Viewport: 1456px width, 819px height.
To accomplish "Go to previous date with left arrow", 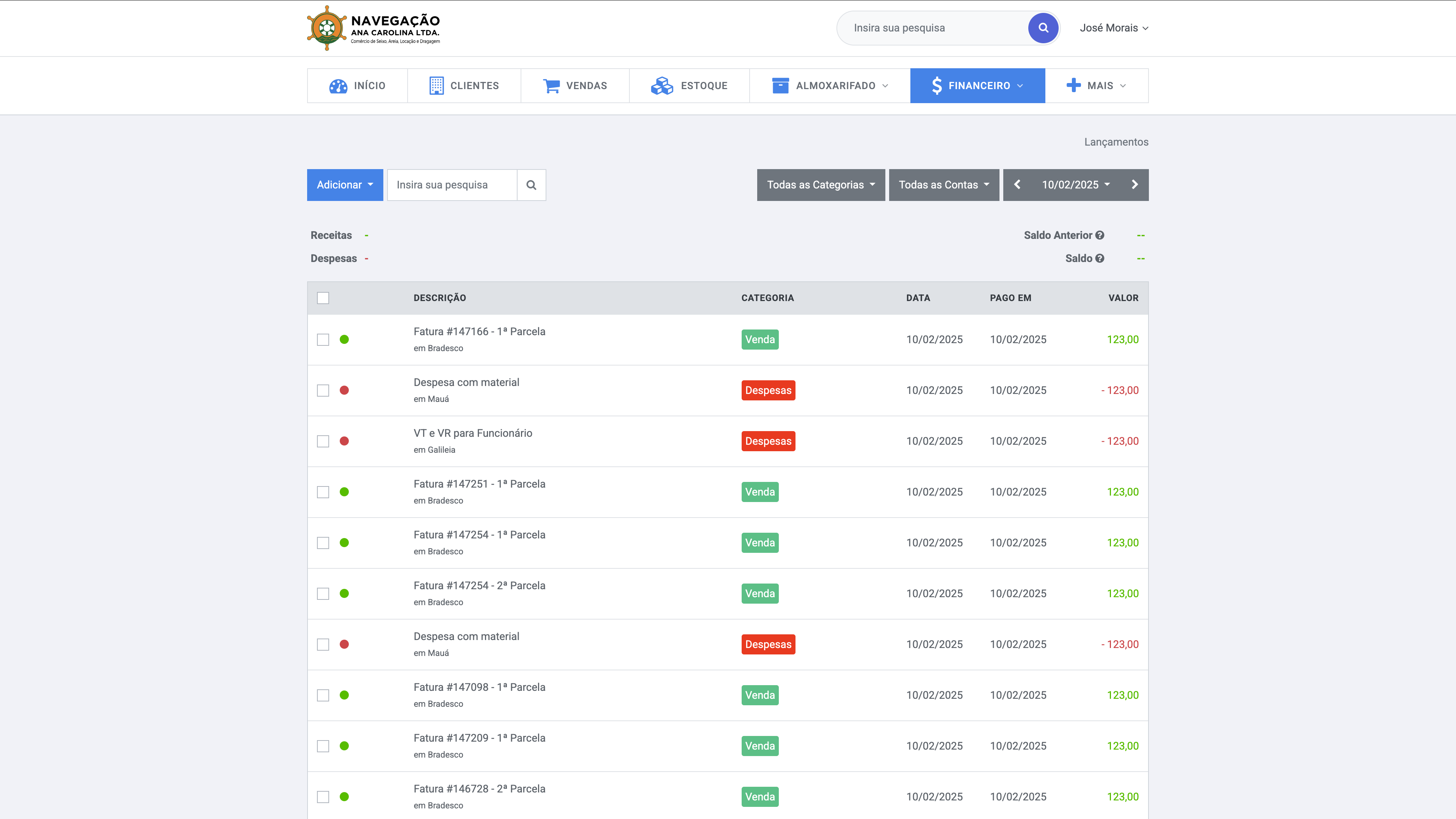I will coord(1017,185).
